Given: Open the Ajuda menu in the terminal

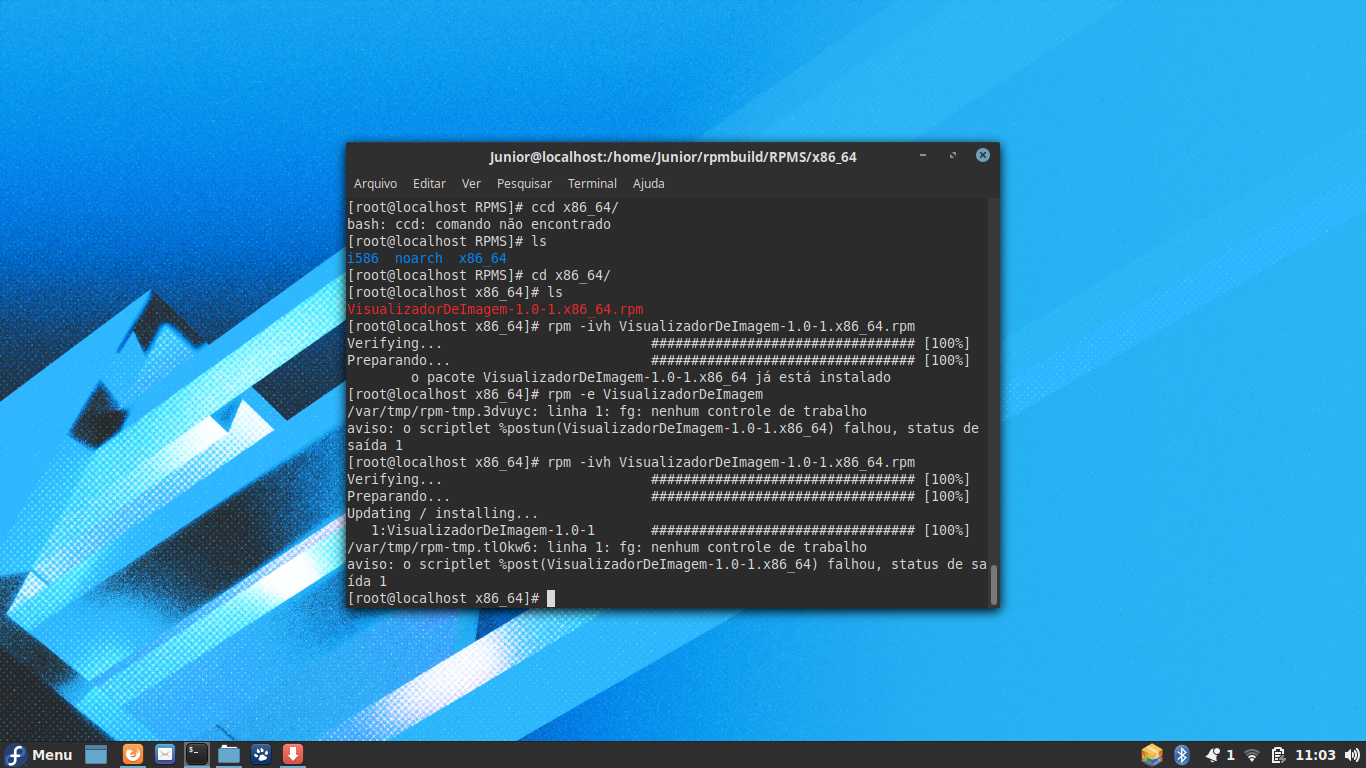Looking at the screenshot, I should [648, 184].
